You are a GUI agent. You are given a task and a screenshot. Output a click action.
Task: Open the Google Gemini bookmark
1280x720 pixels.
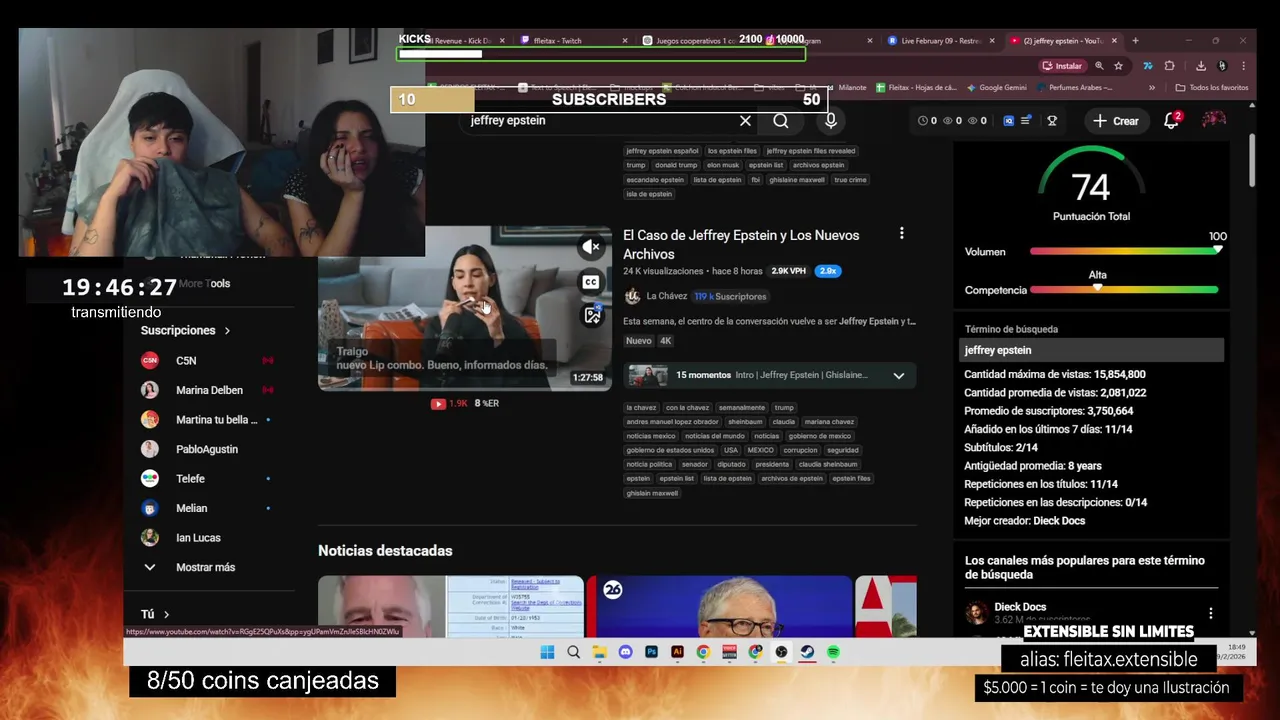(x=995, y=88)
